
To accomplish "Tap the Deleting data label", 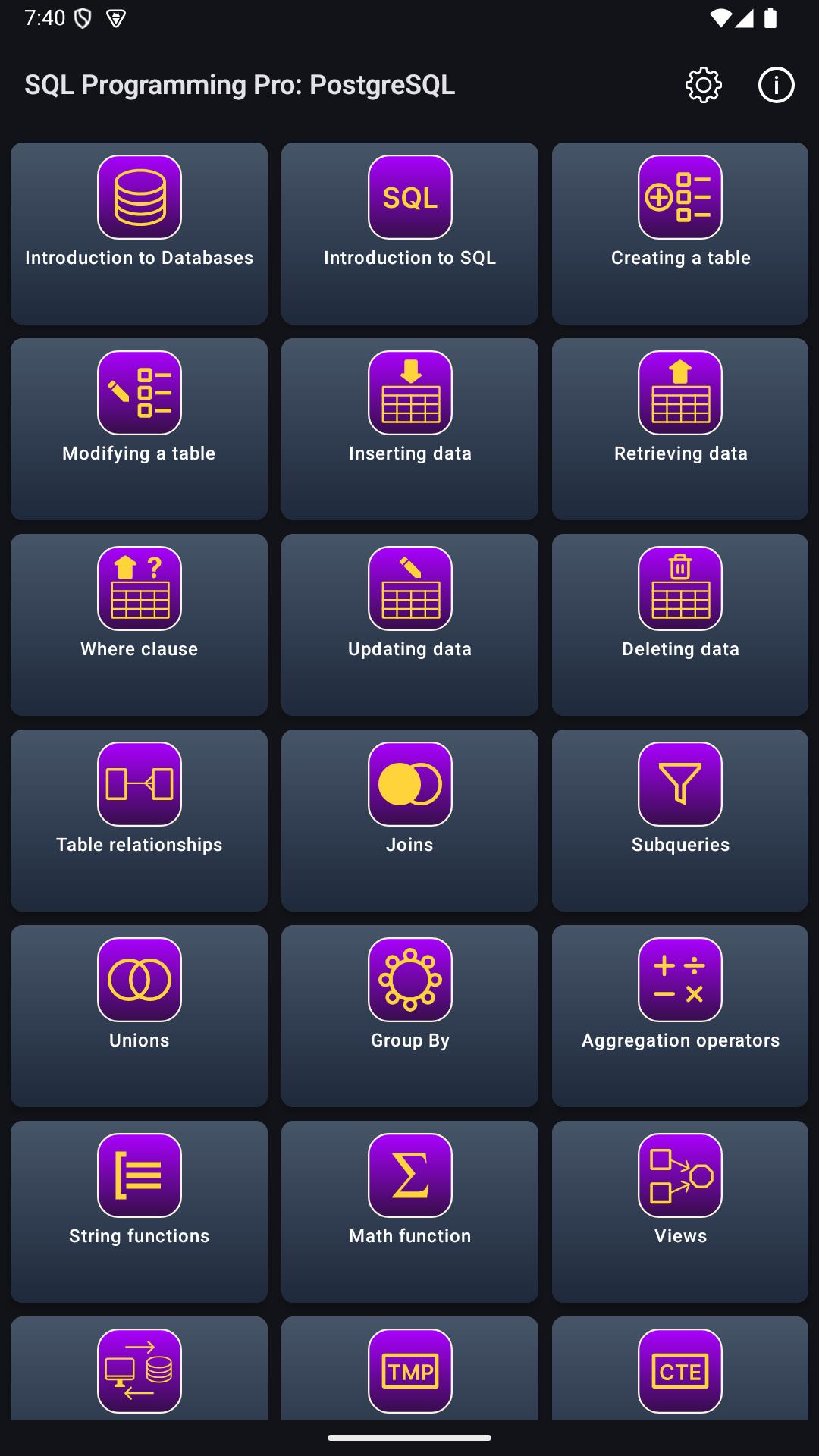I will (x=680, y=649).
